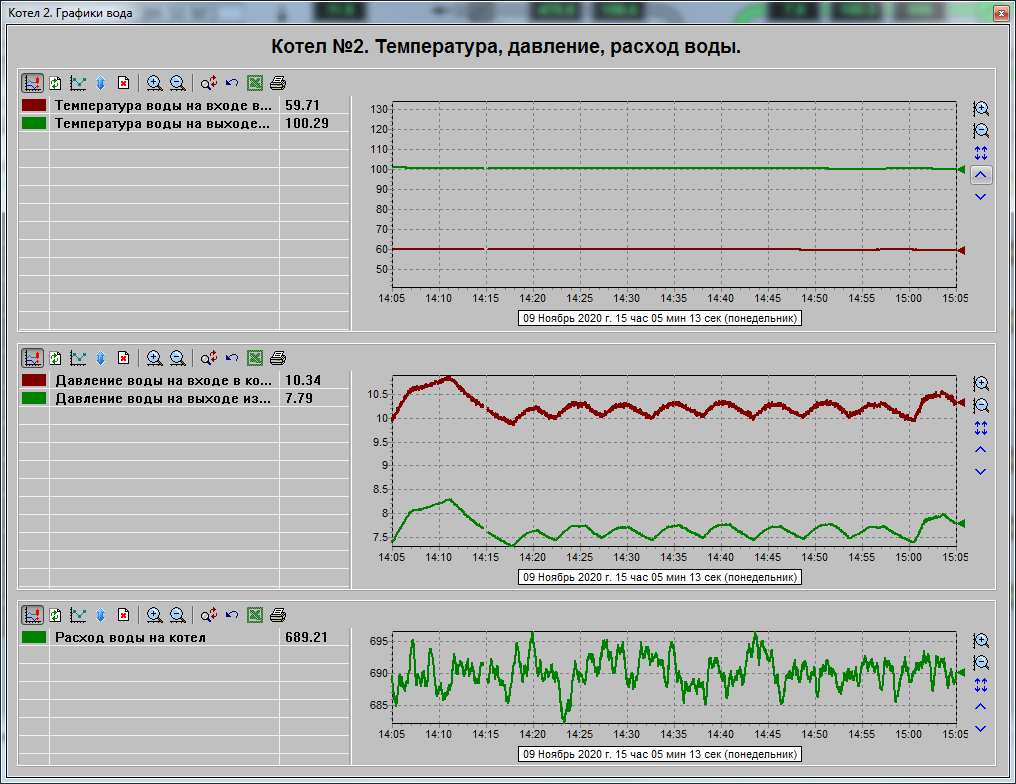
Task: Click the red X document icon in pressure toolbar
Action: (123, 358)
